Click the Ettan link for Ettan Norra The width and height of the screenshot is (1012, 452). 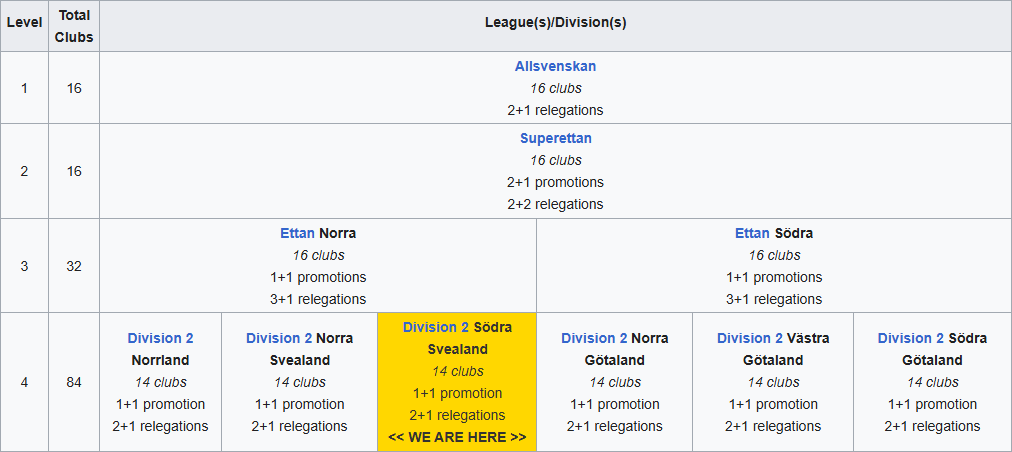pos(297,233)
